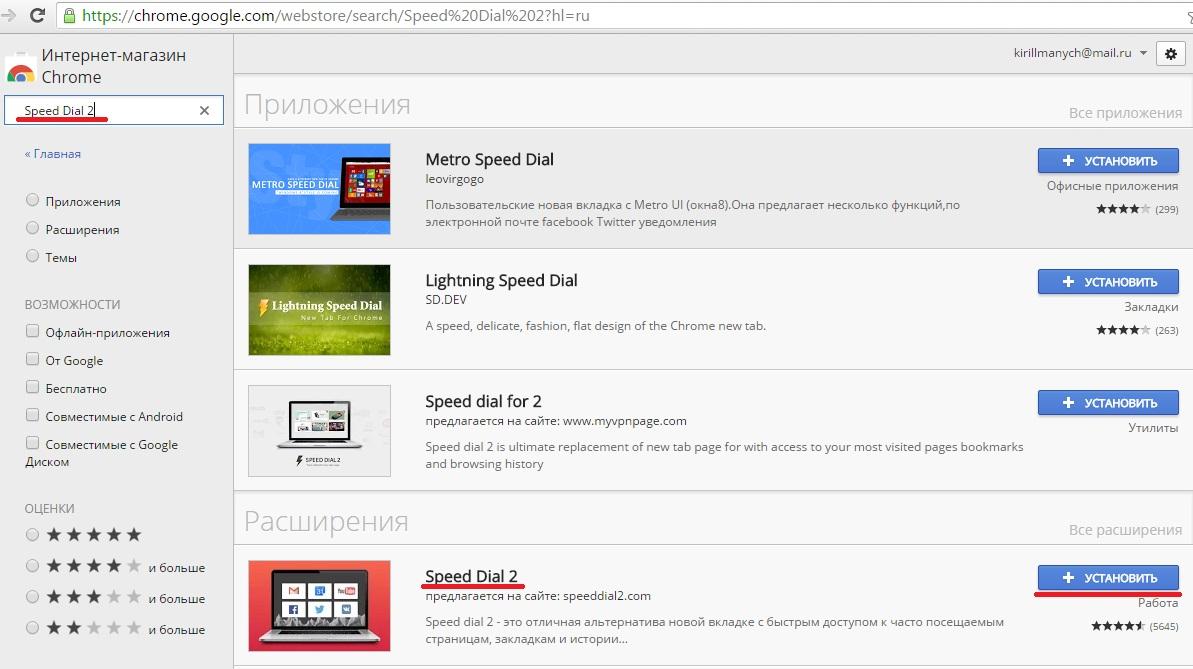Click the Интернет-магазин Chrome heading
Image resolution: width=1193 pixels, height=669 pixels.
click(x=113, y=66)
